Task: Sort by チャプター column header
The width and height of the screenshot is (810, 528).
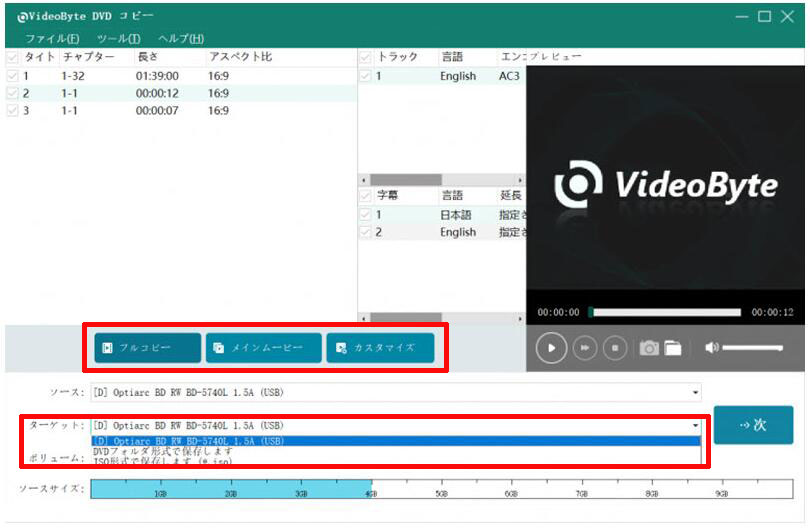Action: point(89,57)
